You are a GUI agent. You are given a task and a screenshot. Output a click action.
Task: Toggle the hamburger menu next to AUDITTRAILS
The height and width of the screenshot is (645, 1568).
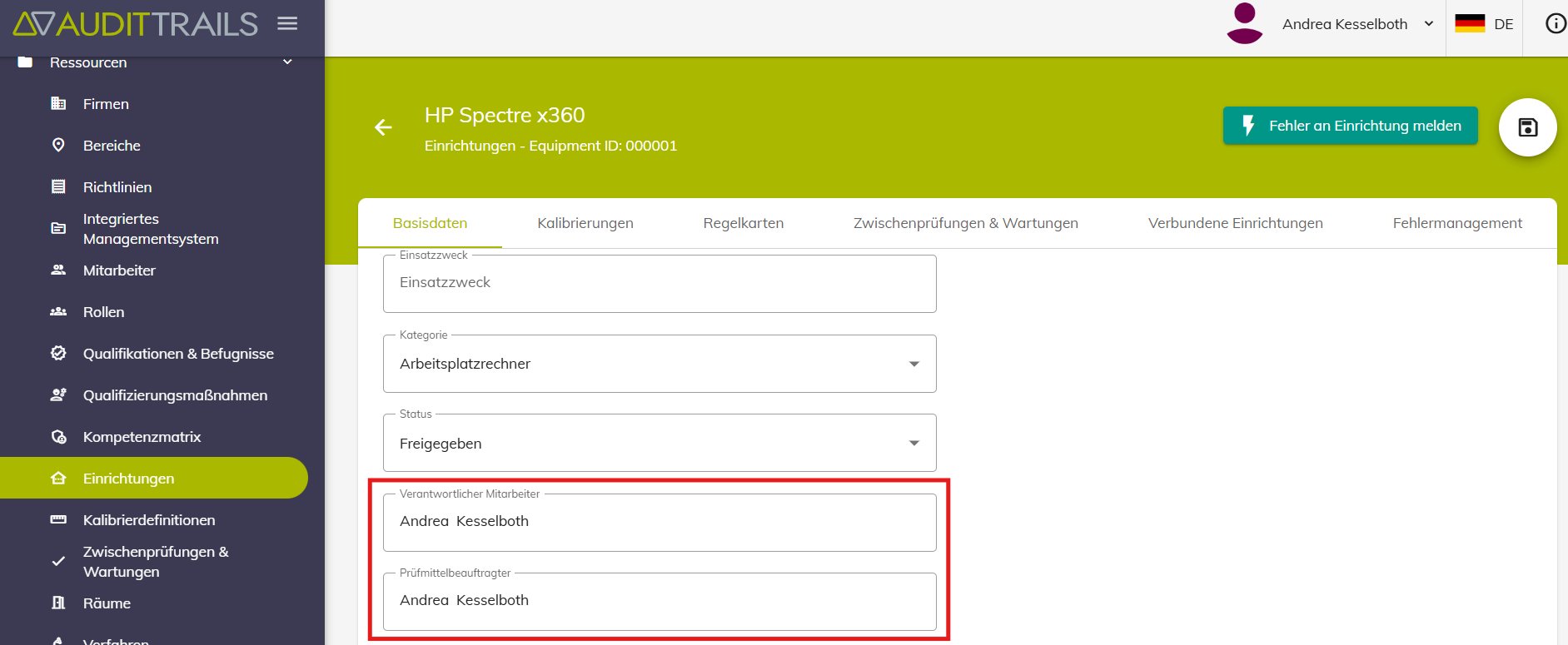[x=287, y=23]
